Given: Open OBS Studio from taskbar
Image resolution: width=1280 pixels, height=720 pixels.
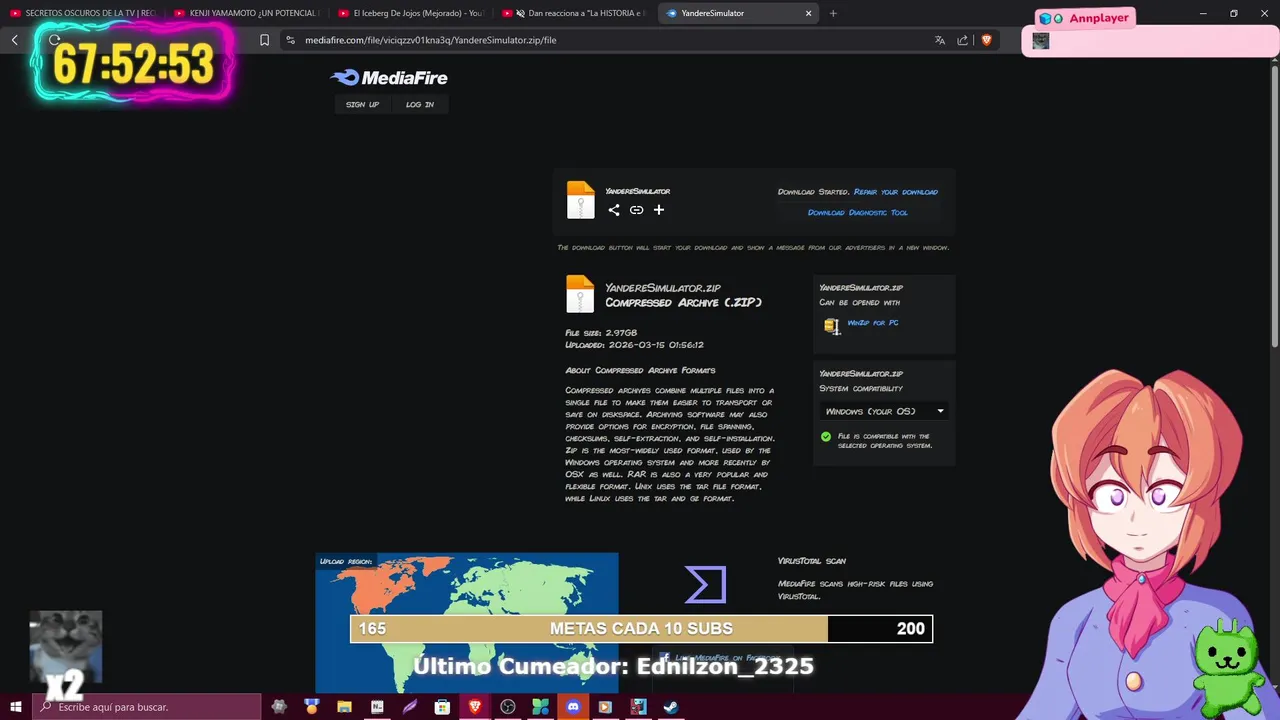Looking at the screenshot, I should tap(508, 707).
